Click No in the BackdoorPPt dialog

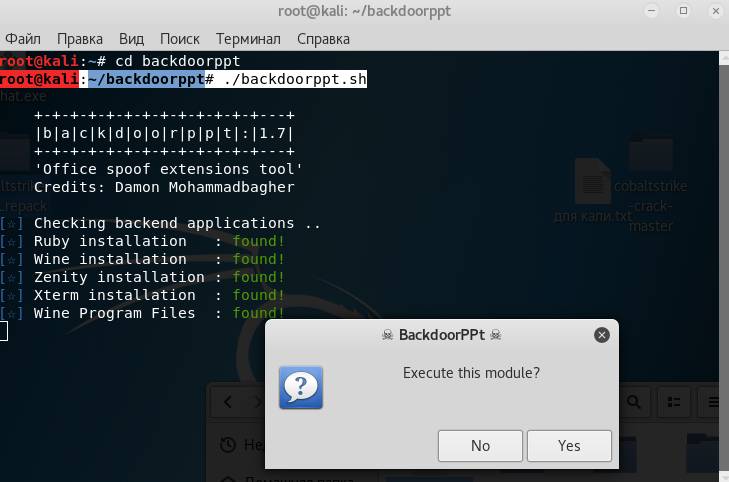tap(480, 446)
